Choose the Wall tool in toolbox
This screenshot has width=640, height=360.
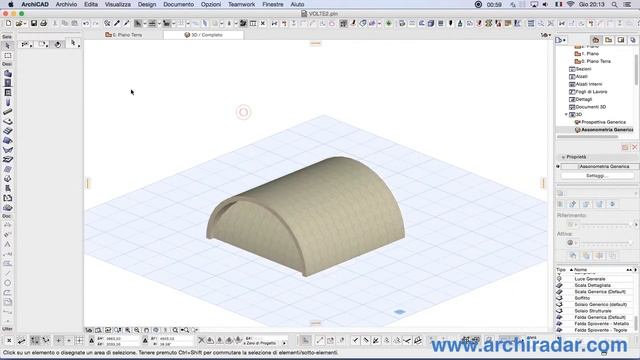point(7,74)
